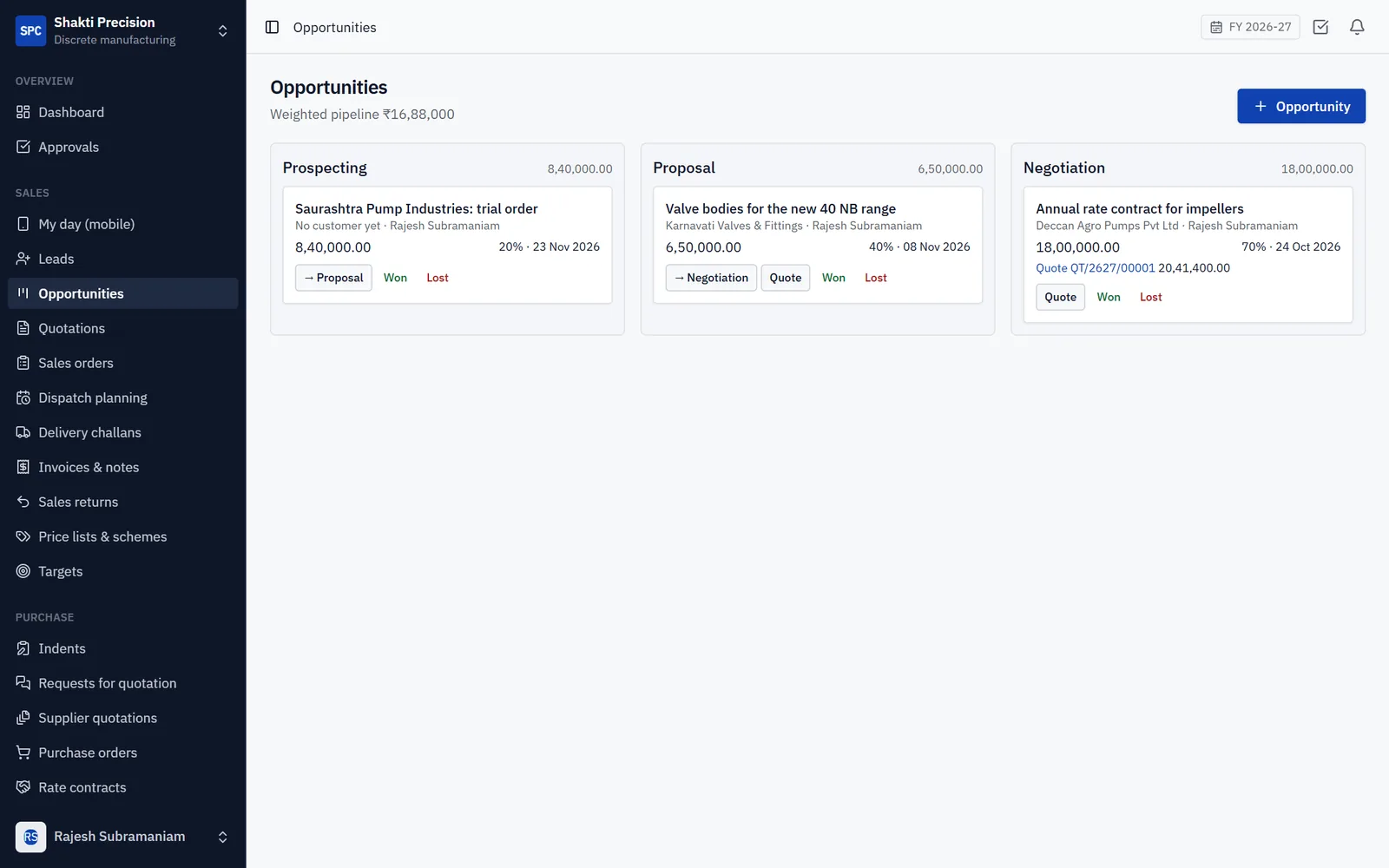Mark Saurashtra Pump opportunity as Won
This screenshot has height=868, width=1389.
point(395,278)
